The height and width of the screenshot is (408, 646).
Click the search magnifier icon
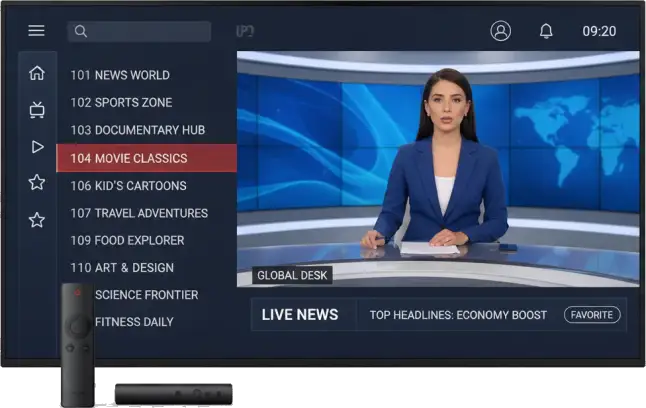[81, 31]
